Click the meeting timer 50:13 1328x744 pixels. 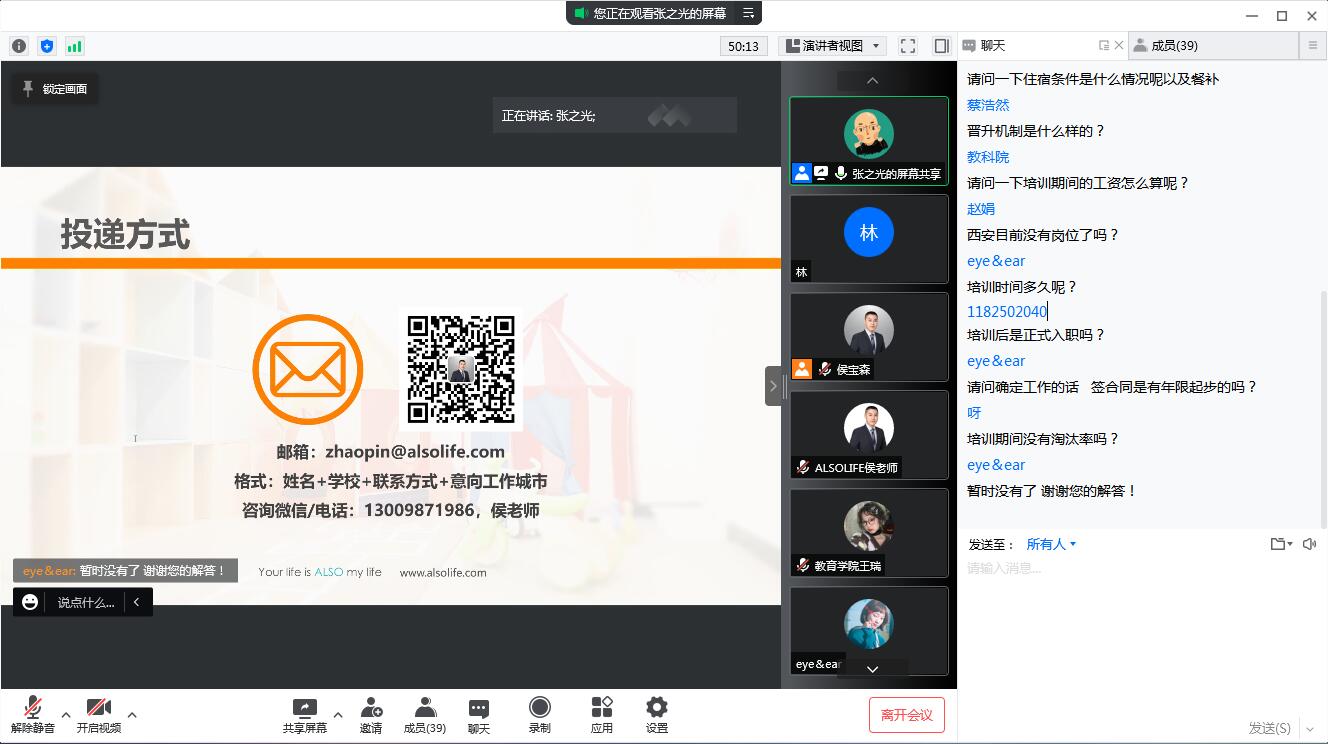click(x=744, y=46)
